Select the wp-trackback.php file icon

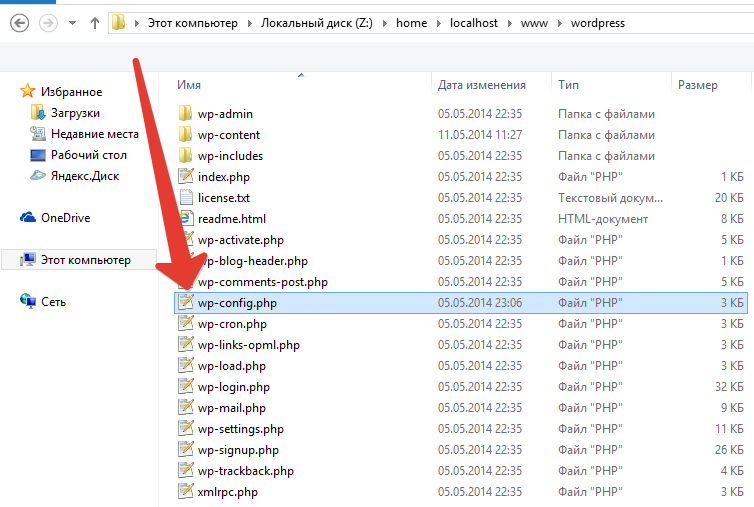pyautogui.click(x=186, y=470)
